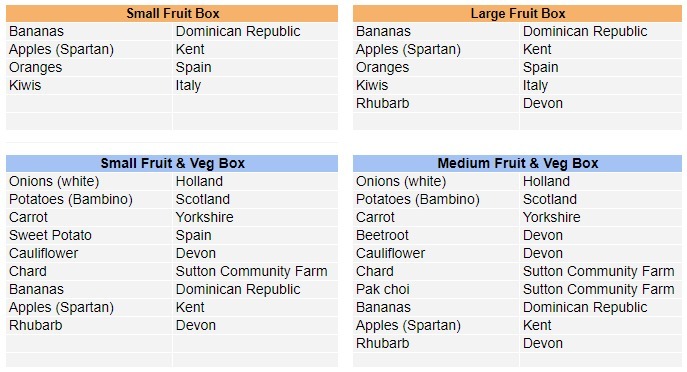Select the Beetroot cell
The image size is (687, 372).
436,235
